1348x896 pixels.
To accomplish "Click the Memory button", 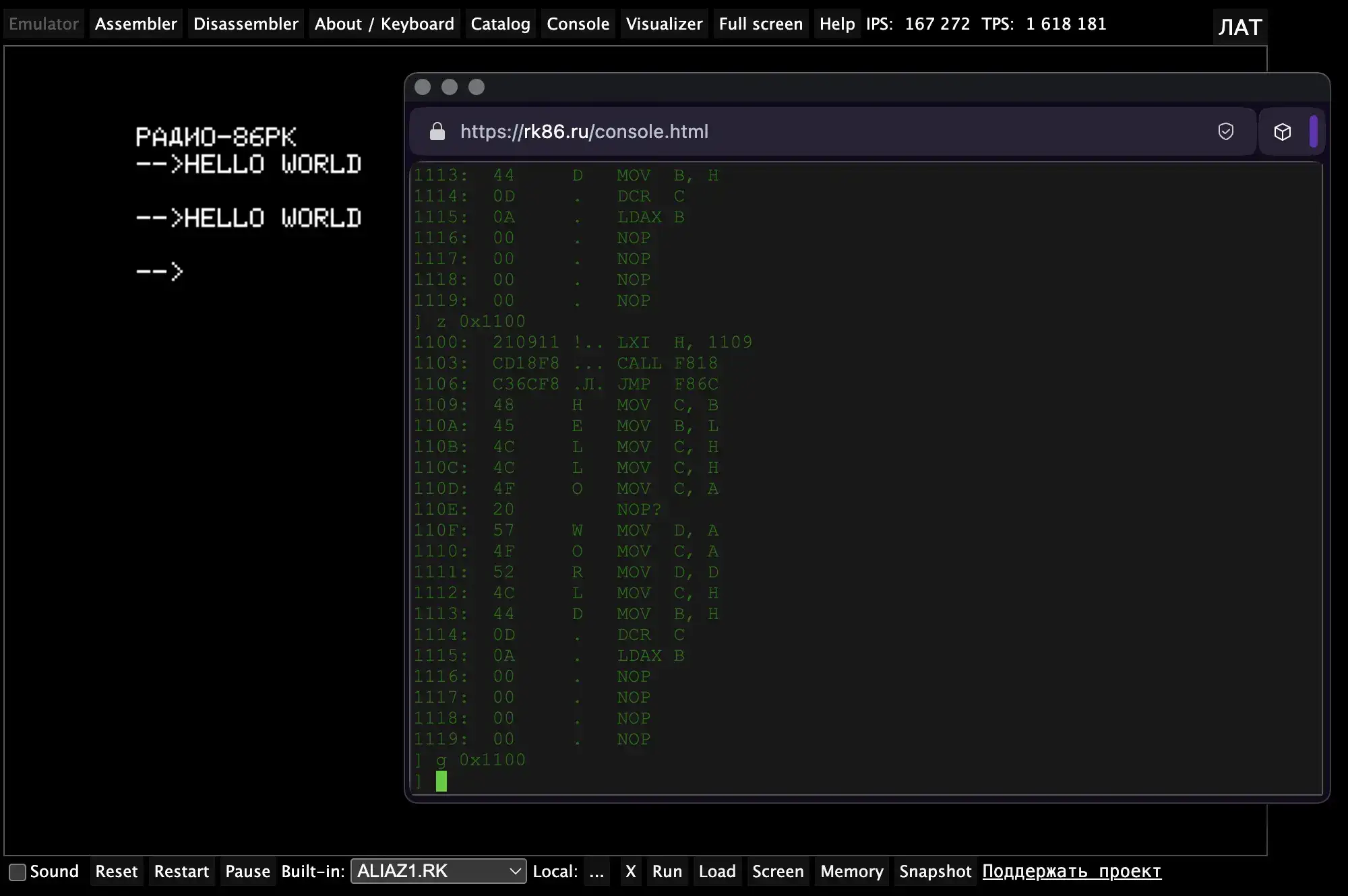I will click(852, 871).
